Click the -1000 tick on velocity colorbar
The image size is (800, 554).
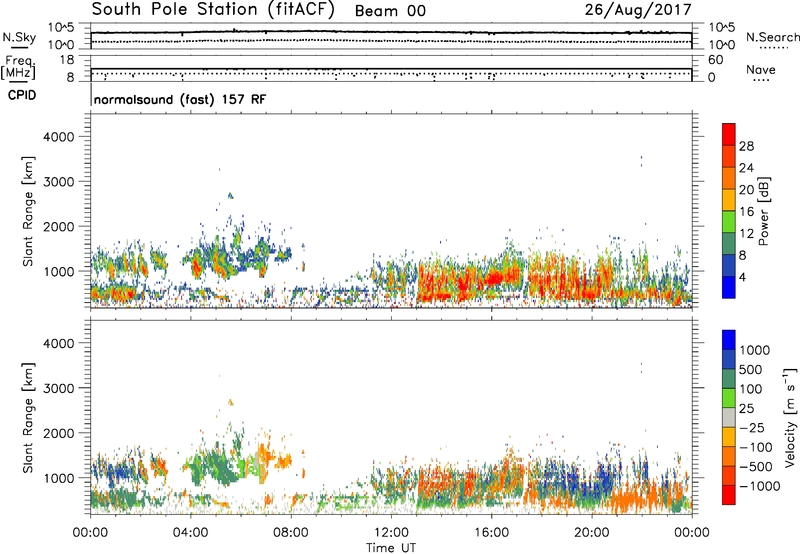click(759, 486)
